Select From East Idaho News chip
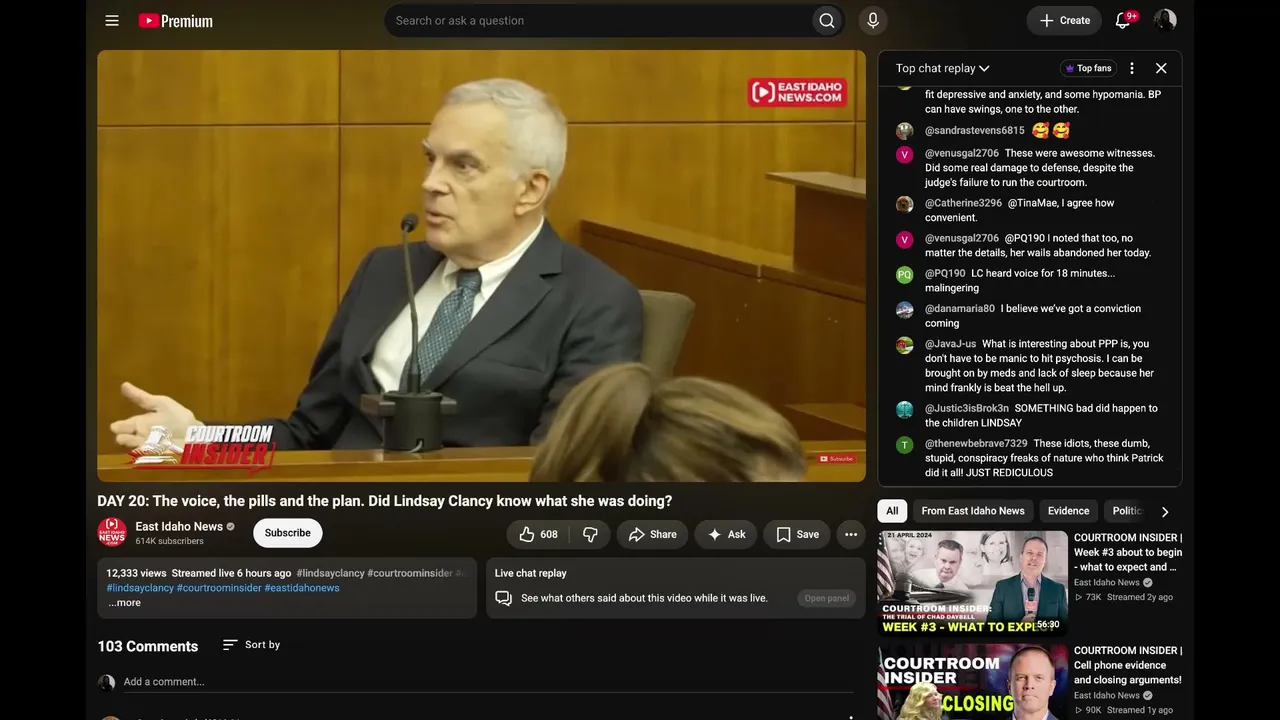1280x720 pixels. click(x=973, y=511)
